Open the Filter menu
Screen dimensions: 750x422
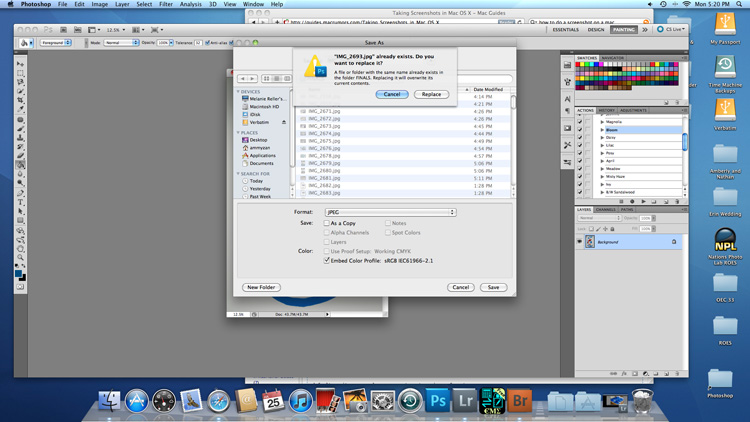[165, 4]
